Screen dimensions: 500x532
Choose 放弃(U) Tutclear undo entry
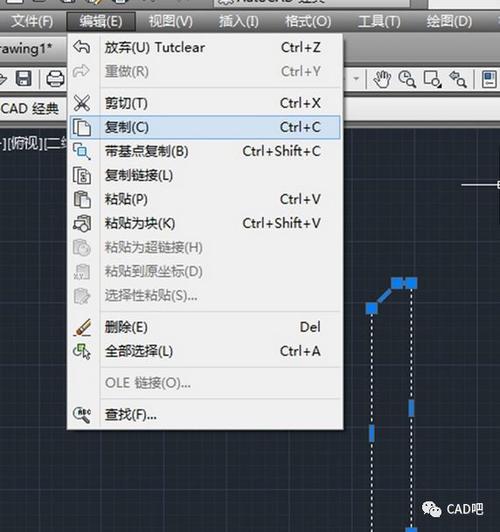(x=205, y=48)
